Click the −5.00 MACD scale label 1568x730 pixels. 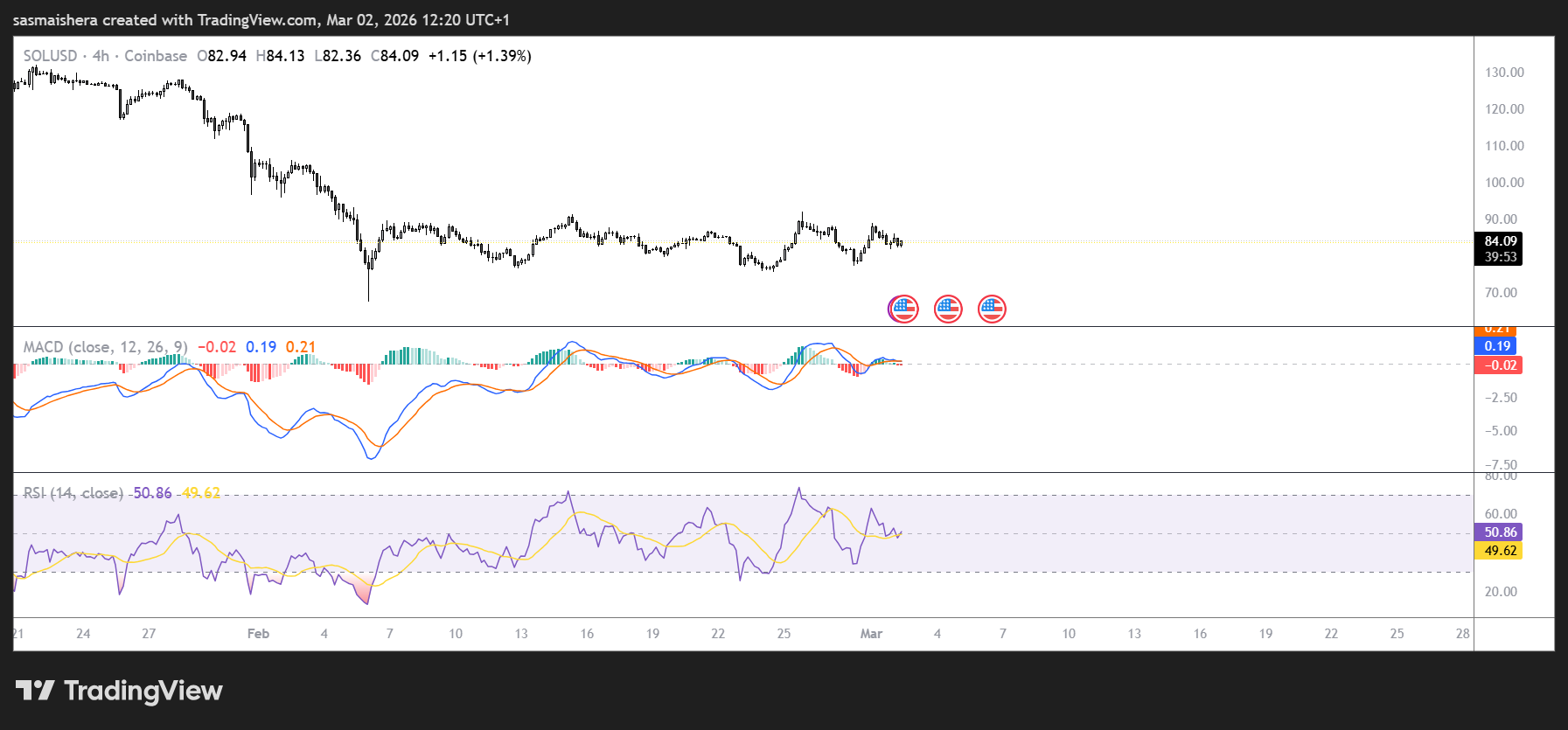(x=1501, y=431)
